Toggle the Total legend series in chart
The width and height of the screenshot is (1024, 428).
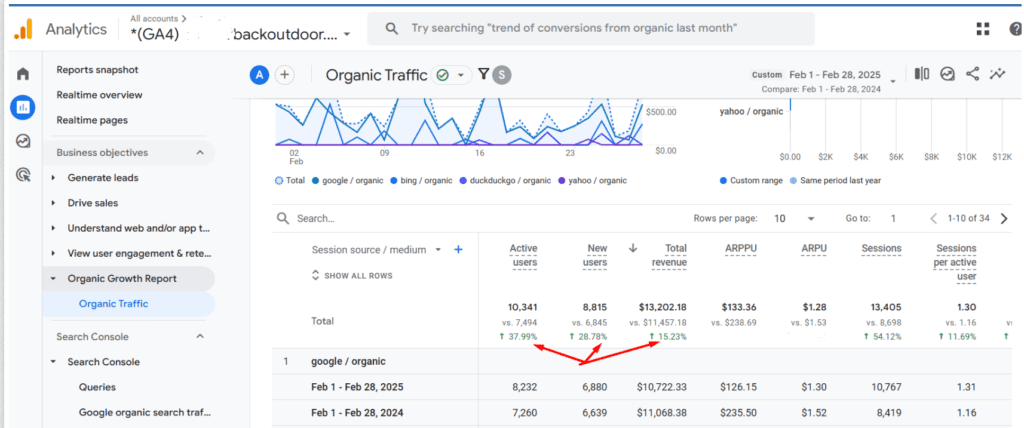pos(290,181)
